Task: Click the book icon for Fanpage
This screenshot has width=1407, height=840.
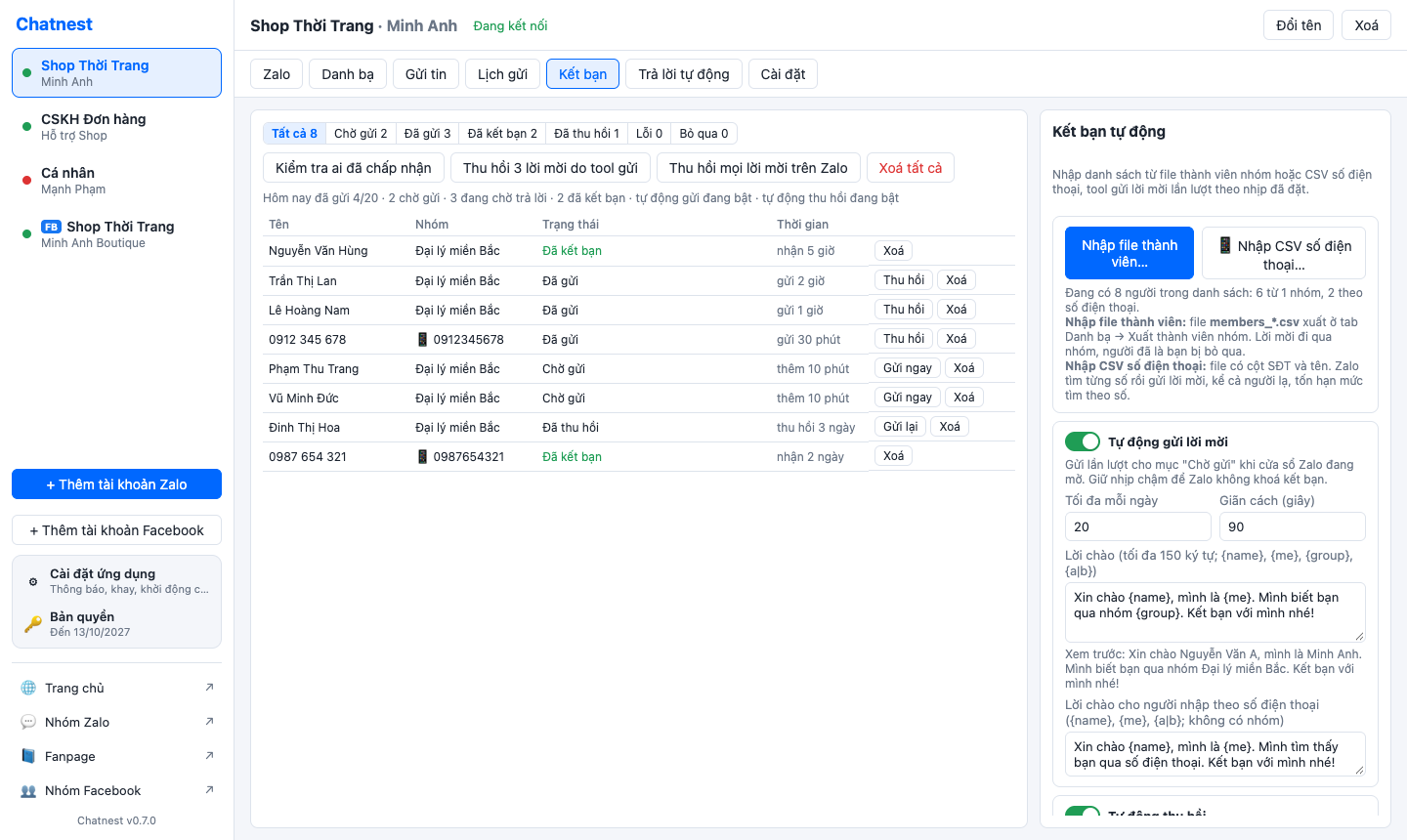Action: point(28,756)
